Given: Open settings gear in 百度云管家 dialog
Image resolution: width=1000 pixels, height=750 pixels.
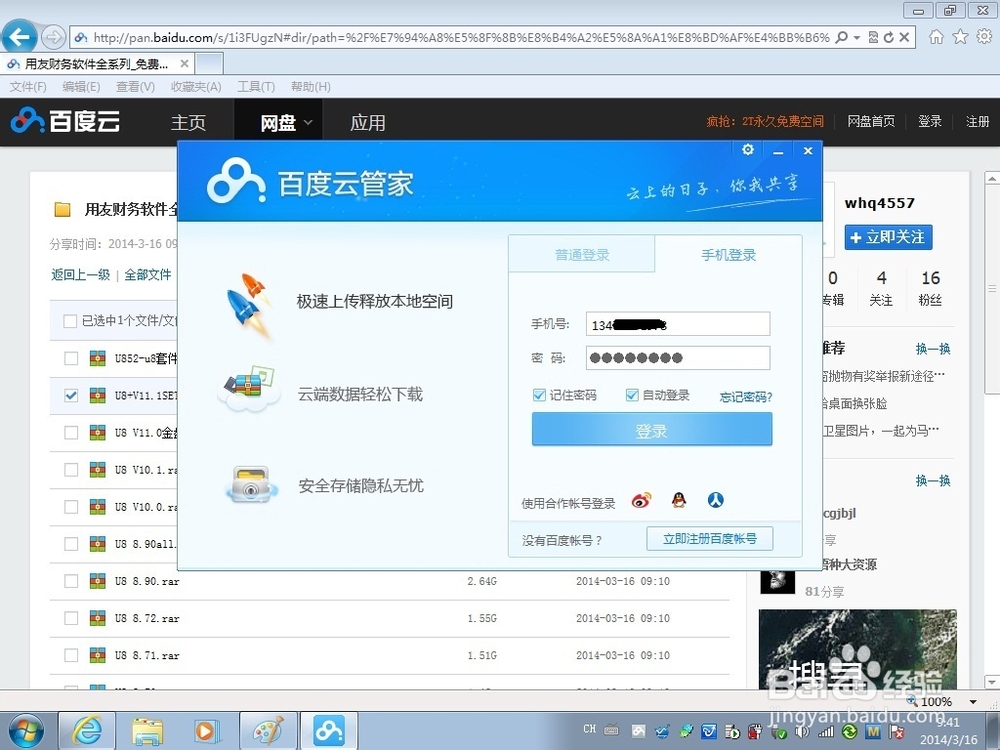Looking at the screenshot, I should point(747,149).
